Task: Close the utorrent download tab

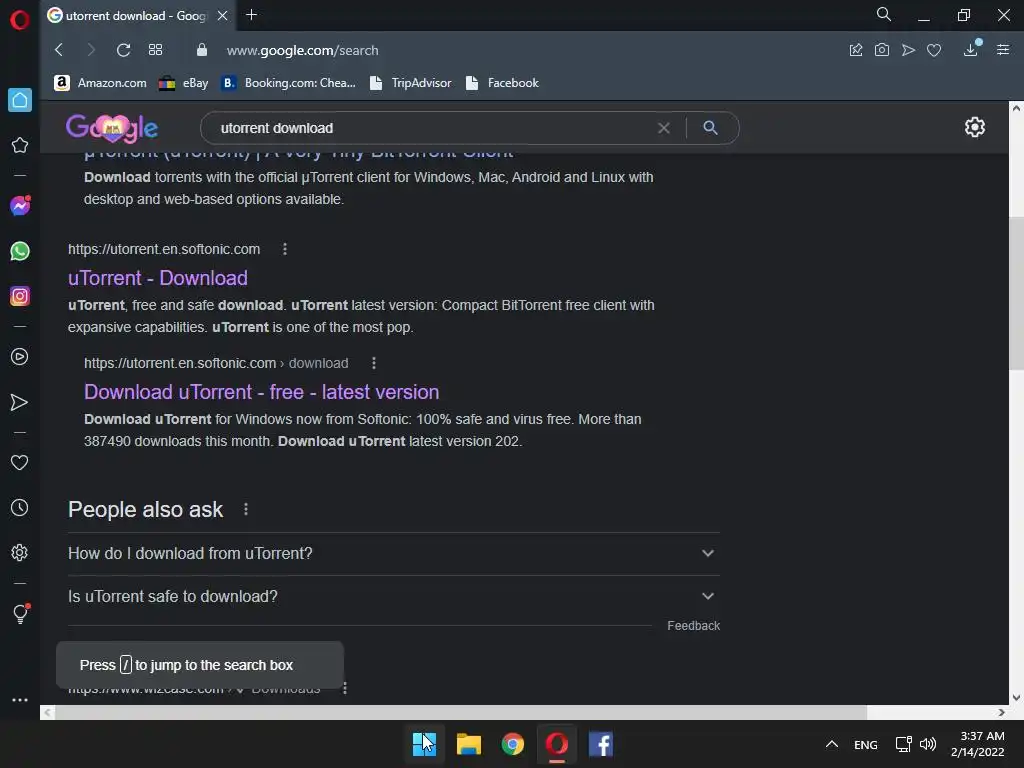Action: coord(223,16)
